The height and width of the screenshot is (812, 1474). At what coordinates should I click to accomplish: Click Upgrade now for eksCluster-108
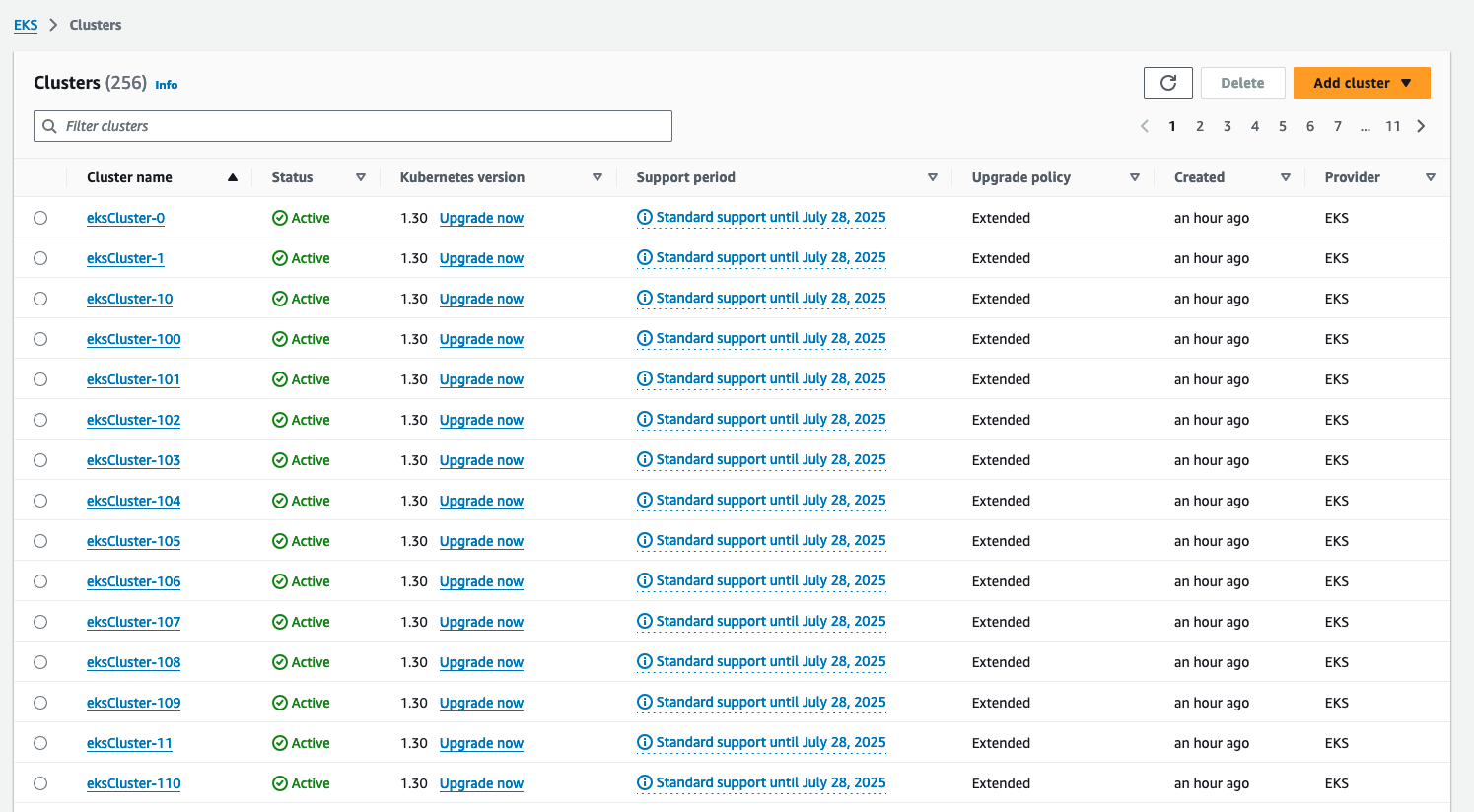click(481, 662)
